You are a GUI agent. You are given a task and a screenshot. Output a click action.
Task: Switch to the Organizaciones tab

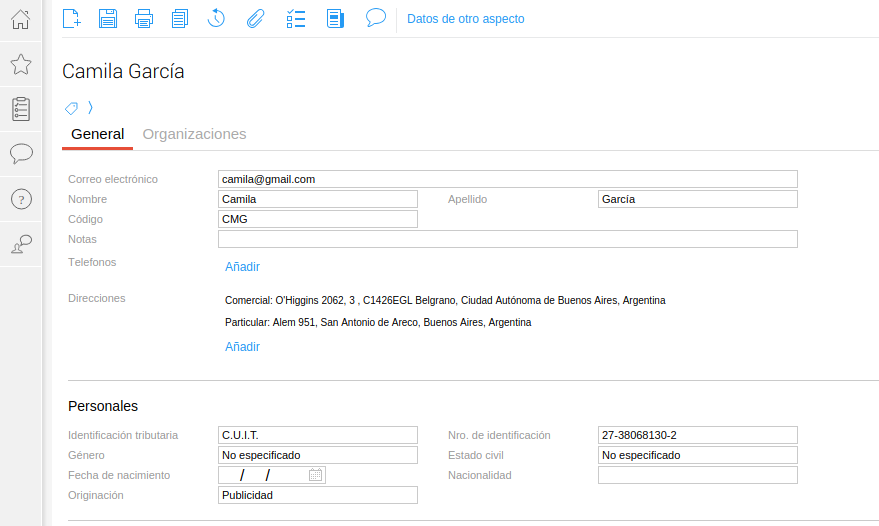click(x=194, y=134)
